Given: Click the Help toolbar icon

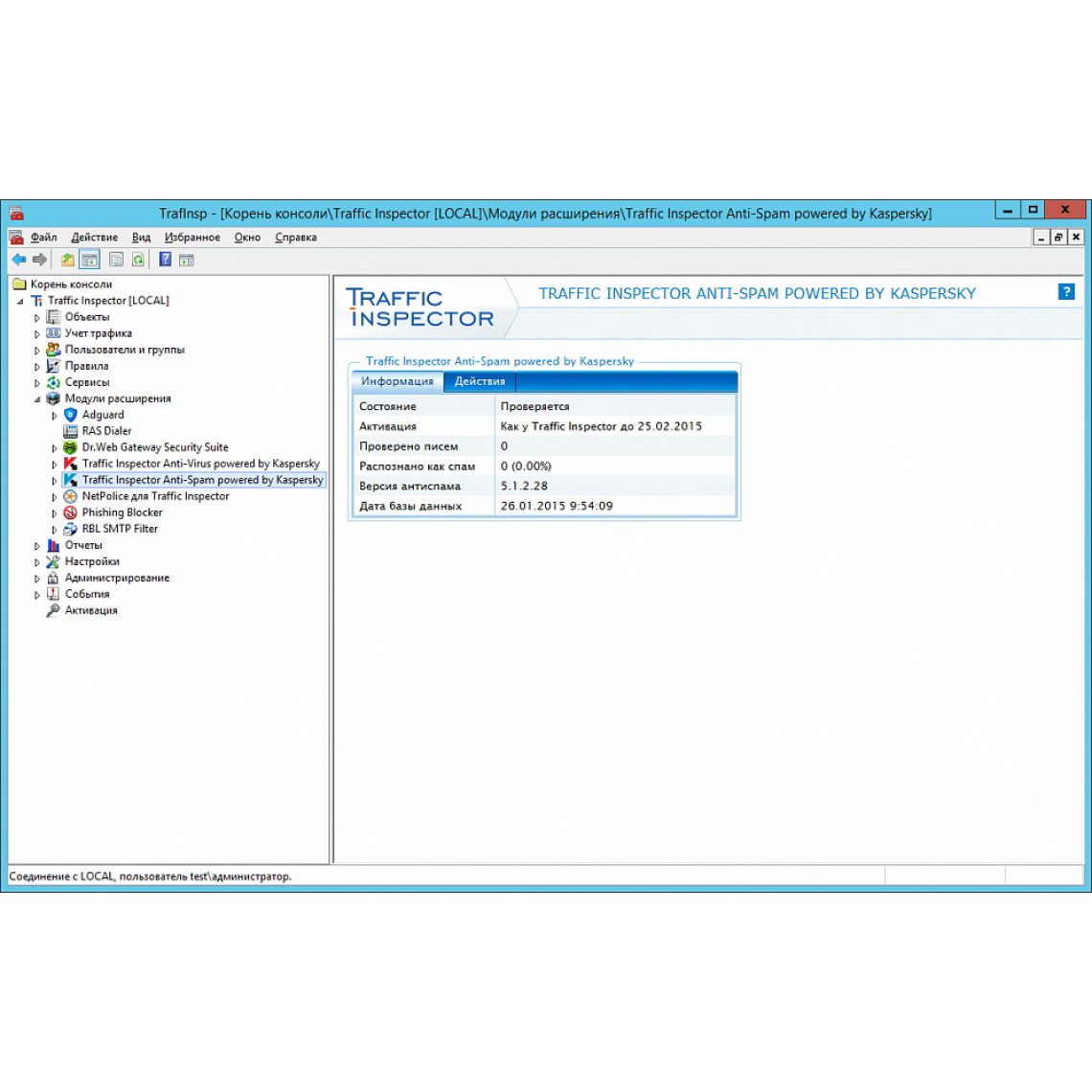Looking at the screenshot, I should (165, 260).
